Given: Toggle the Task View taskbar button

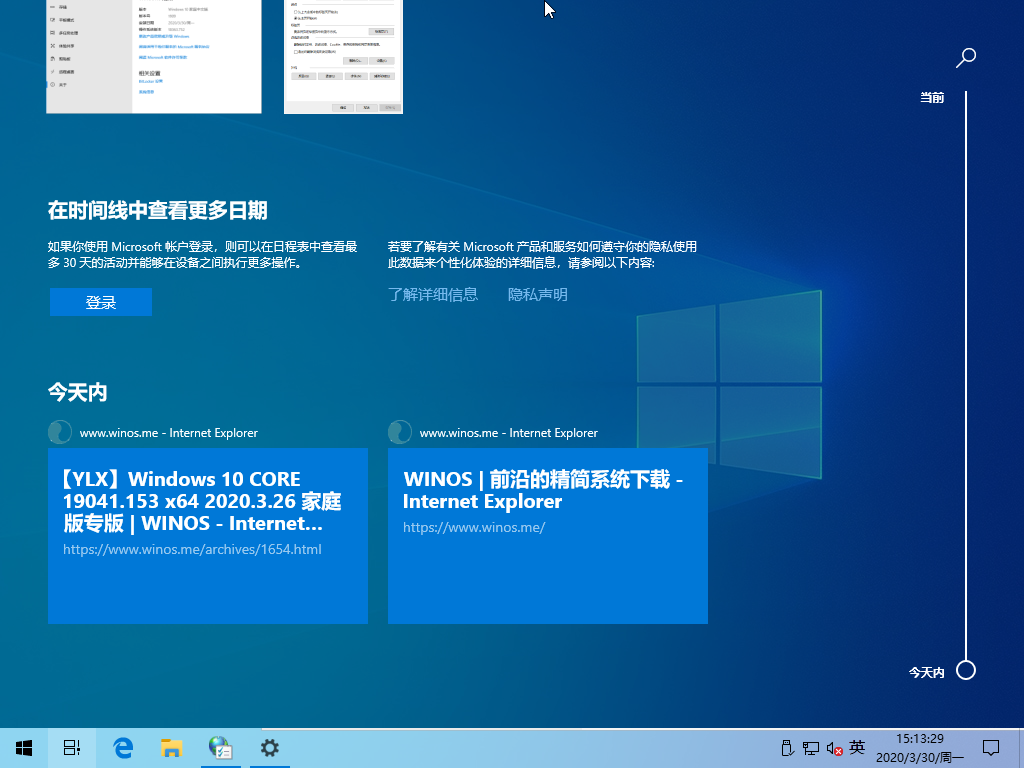Looking at the screenshot, I should pos(72,748).
